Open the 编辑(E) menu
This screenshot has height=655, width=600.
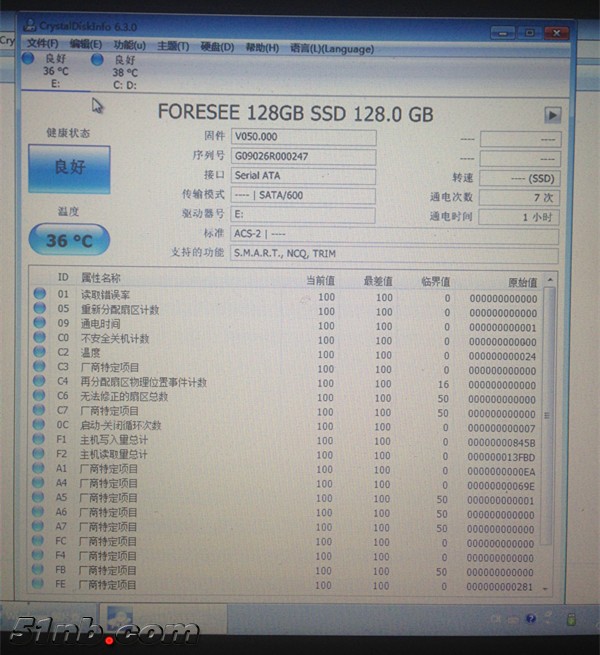pos(86,44)
